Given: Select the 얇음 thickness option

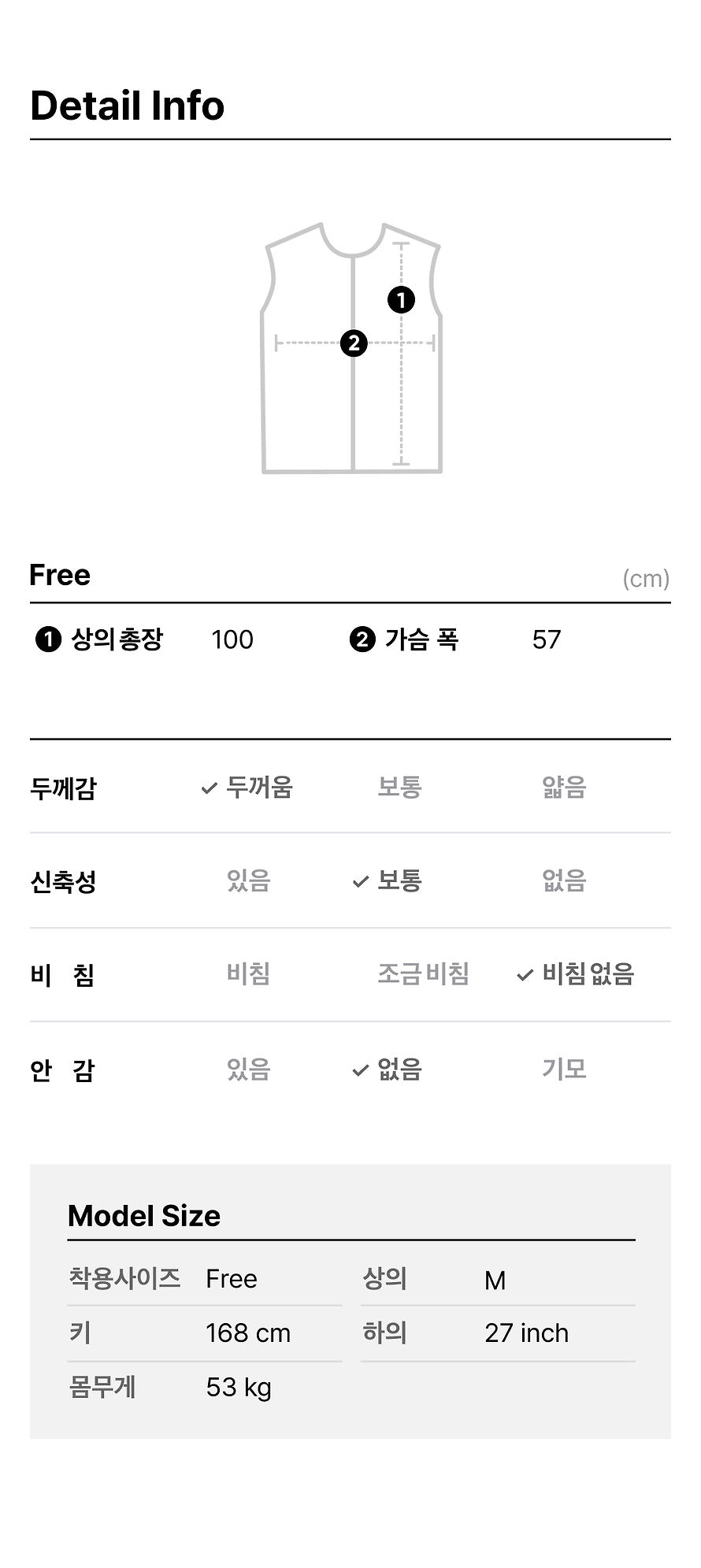Looking at the screenshot, I should click(564, 787).
